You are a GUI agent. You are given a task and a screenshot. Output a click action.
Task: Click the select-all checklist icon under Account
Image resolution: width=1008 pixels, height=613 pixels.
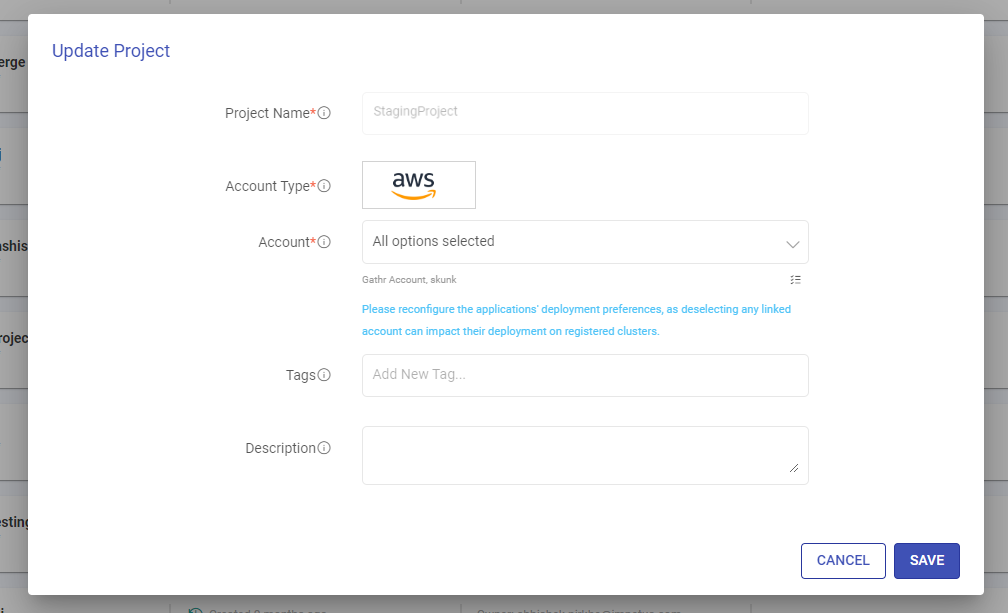[x=795, y=280]
